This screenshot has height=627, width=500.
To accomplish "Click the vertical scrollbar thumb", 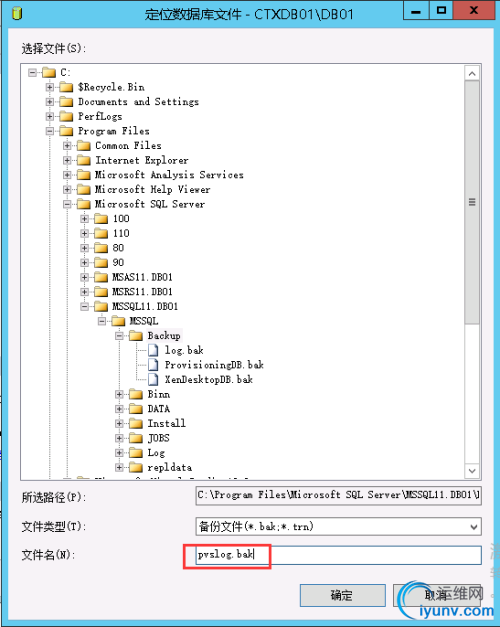I will point(472,203).
